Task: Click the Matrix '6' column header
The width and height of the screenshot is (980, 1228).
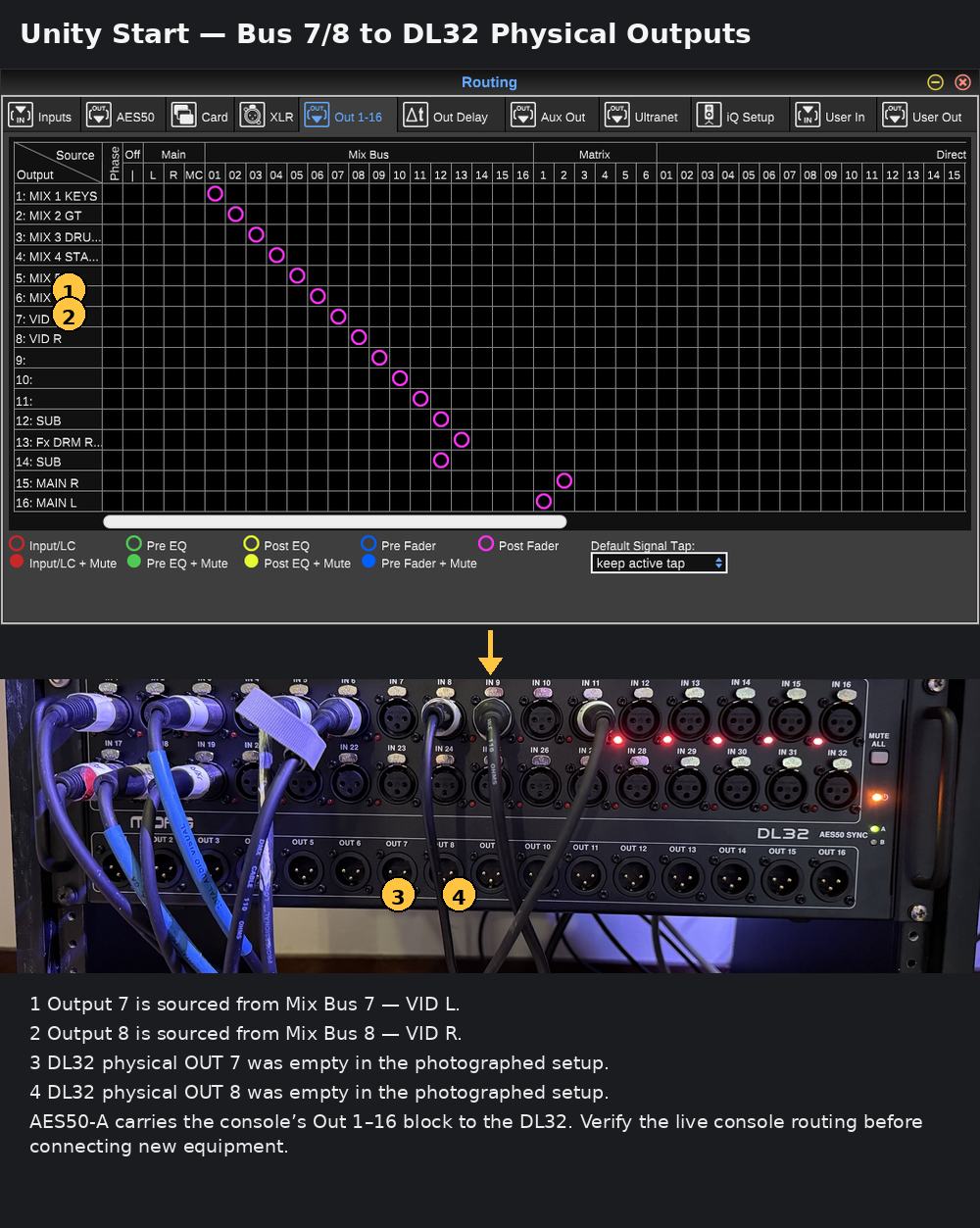Action: (646, 174)
